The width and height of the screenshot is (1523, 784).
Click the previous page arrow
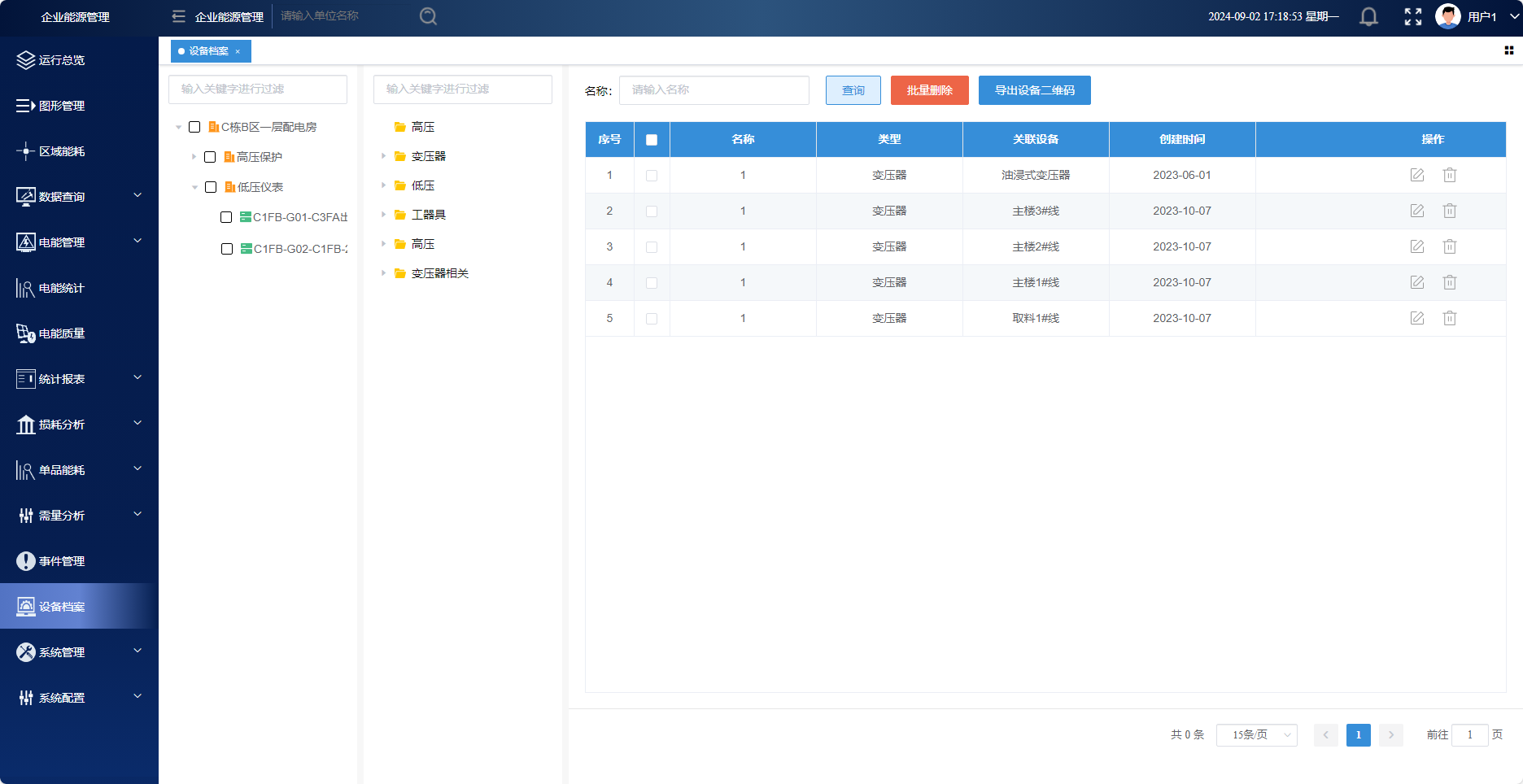point(1325,734)
